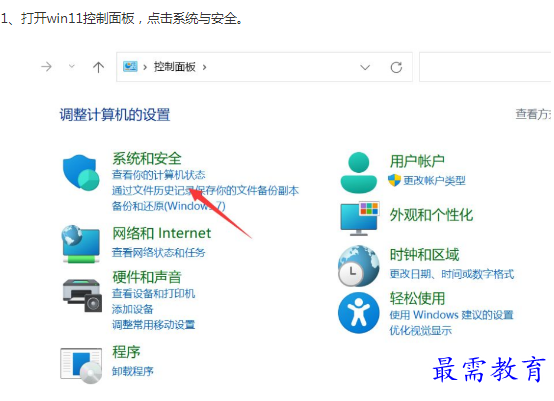Click the up one level arrow
Viewport: 554px width, 401px height.
tap(98, 67)
